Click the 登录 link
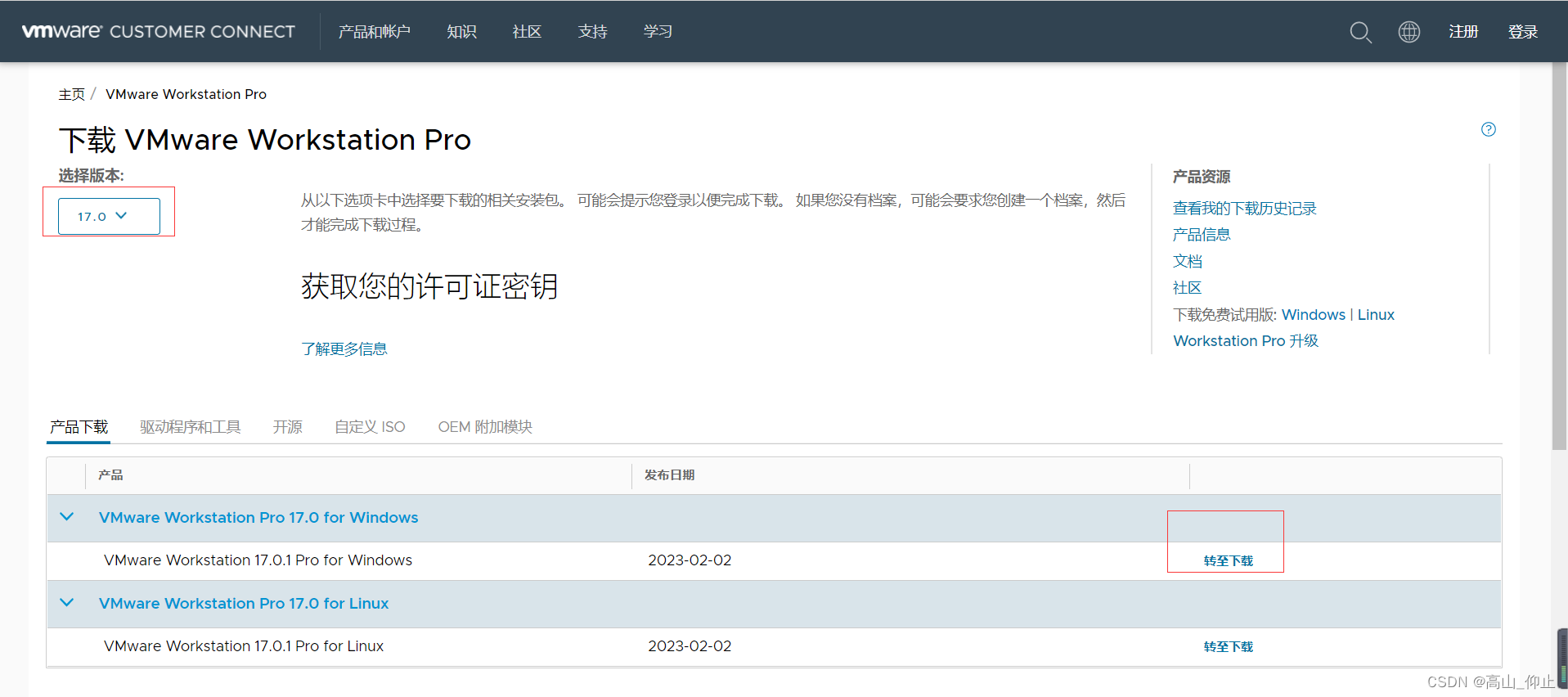 tap(1523, 32)
